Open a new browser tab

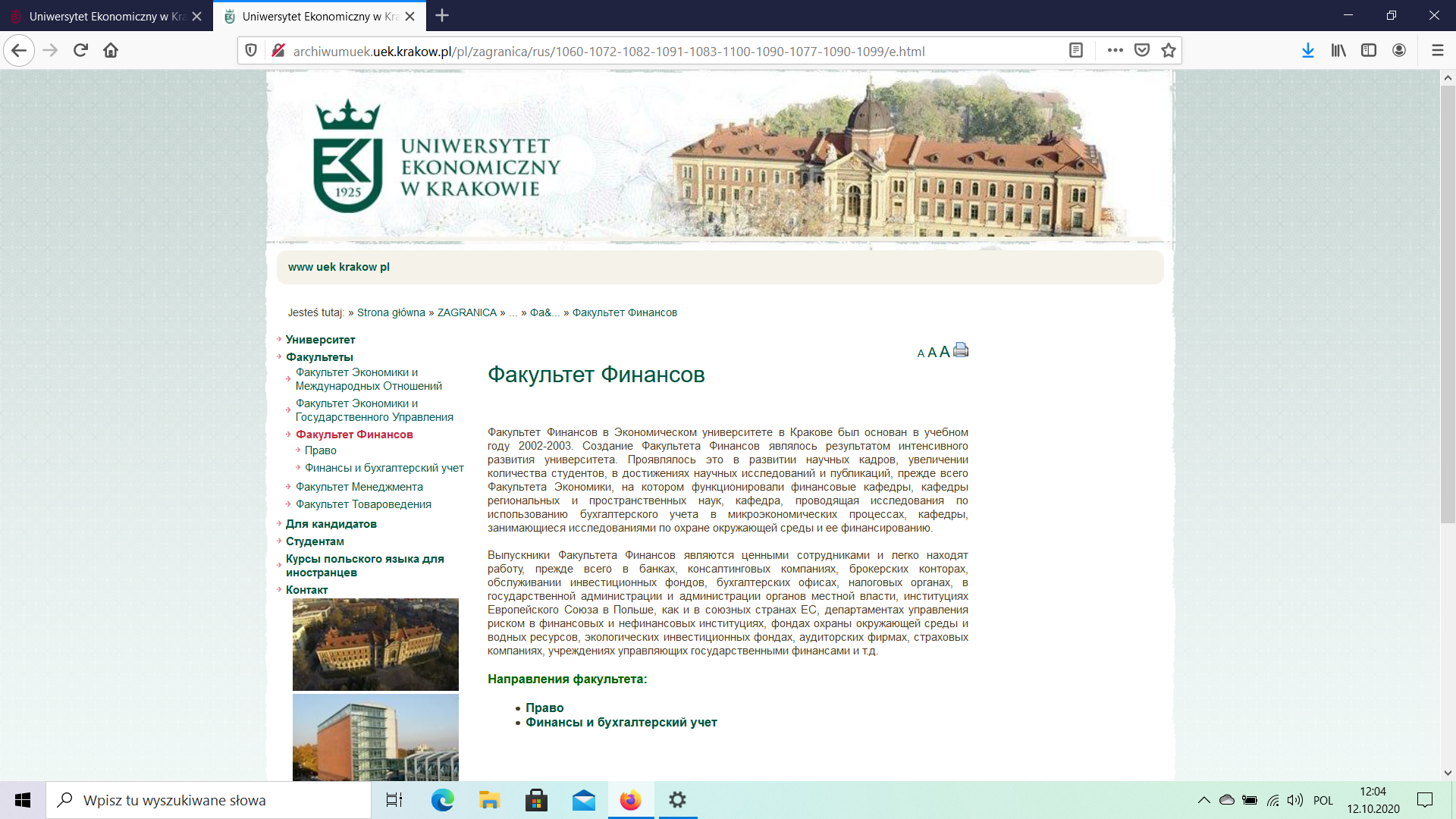click(x=442, y=16)
